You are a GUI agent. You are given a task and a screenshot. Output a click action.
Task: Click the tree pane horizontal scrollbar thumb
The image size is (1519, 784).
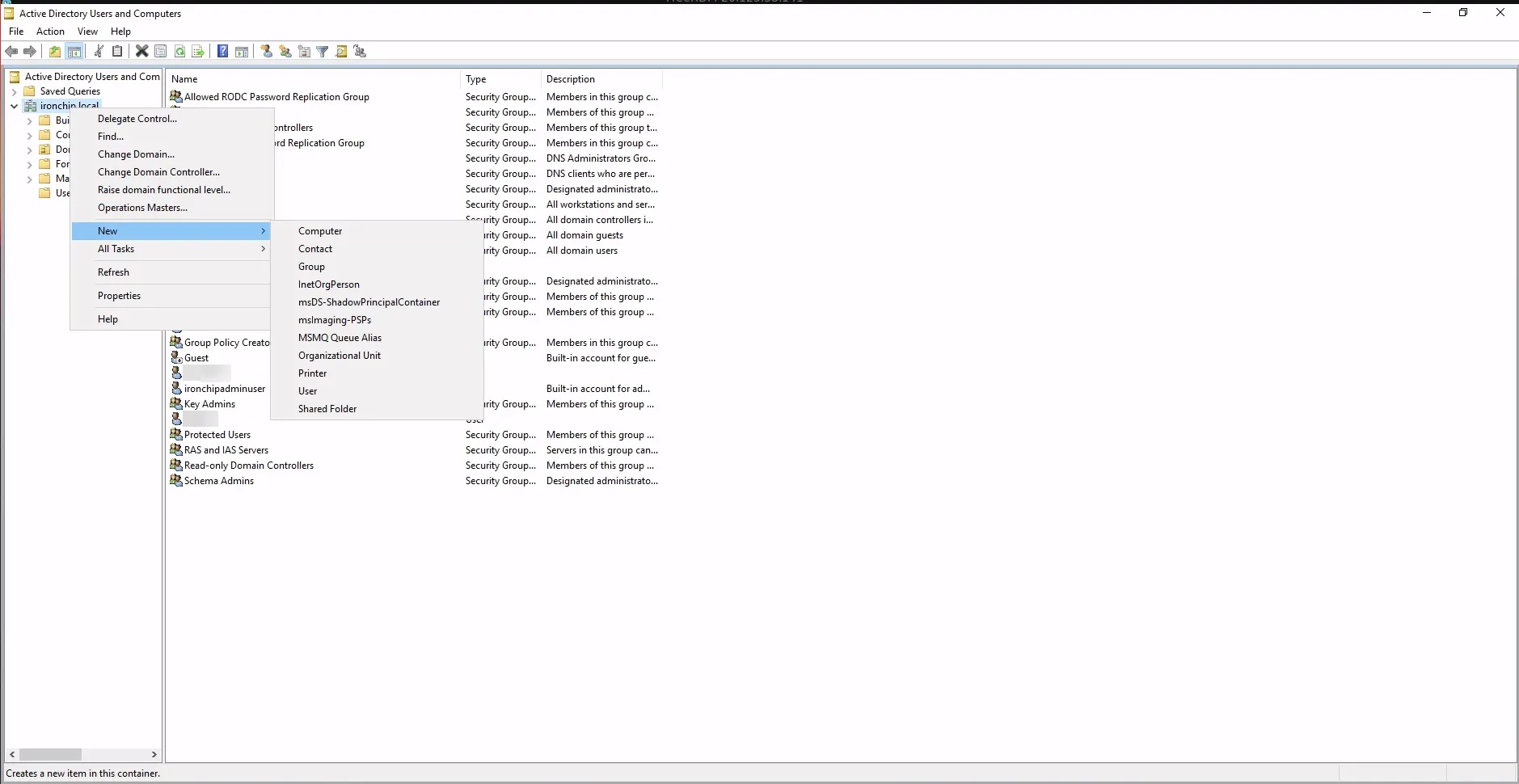point(50,754)
